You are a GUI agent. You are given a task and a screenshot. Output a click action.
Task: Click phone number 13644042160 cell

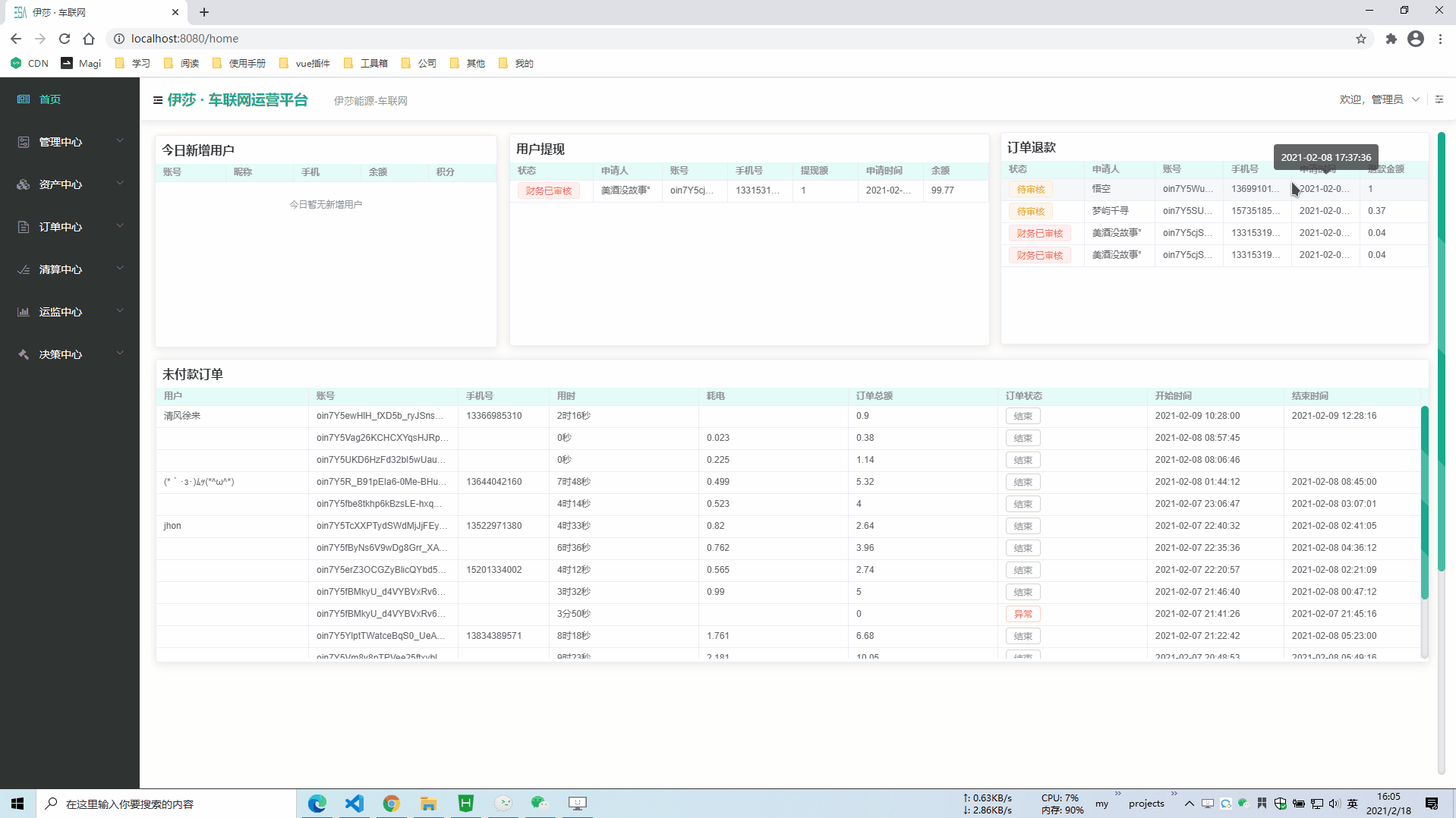(x=503, y=482)
